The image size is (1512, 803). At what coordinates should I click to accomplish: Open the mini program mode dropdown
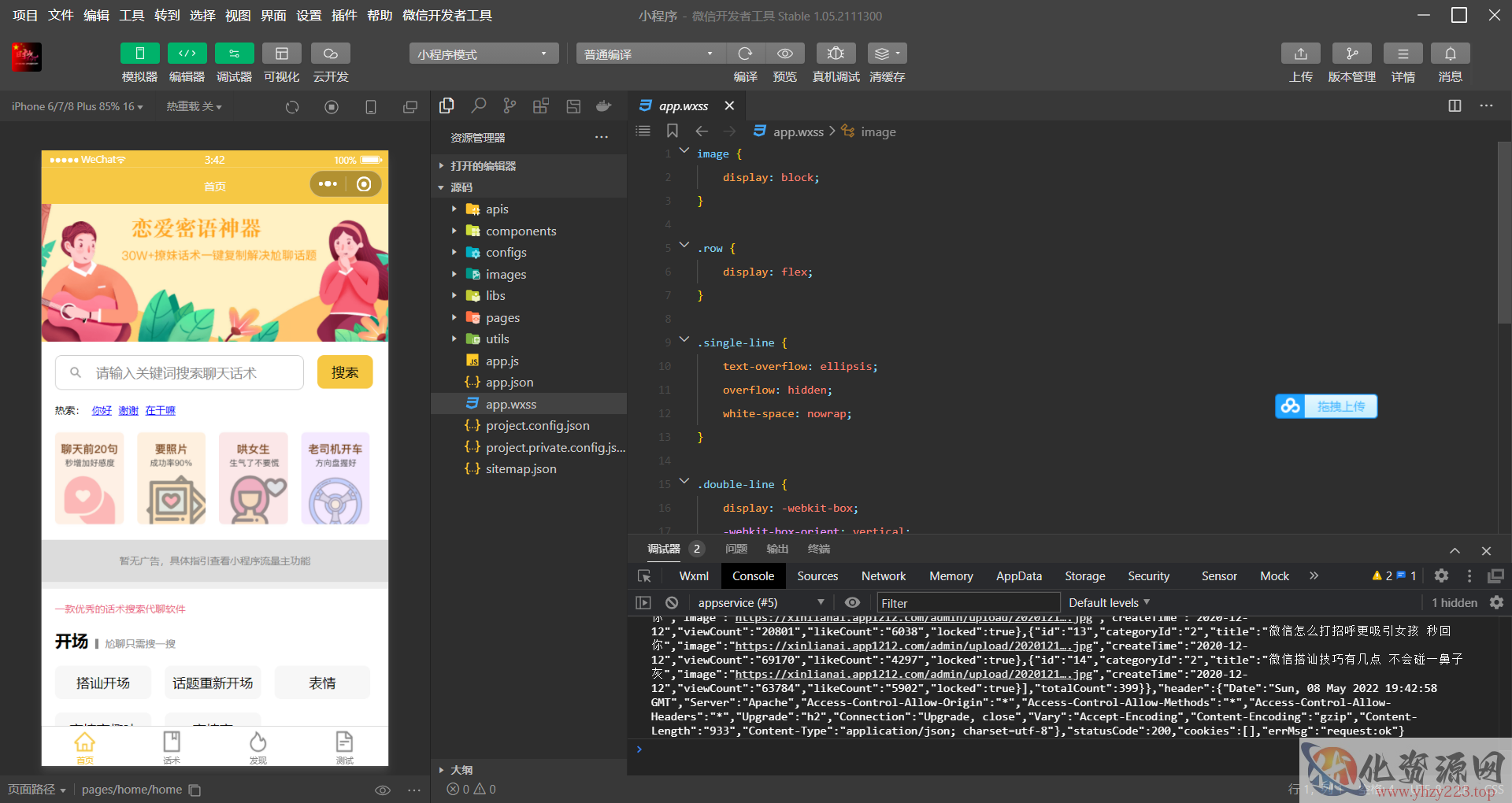pyautogui.click(x=484, y=54)
